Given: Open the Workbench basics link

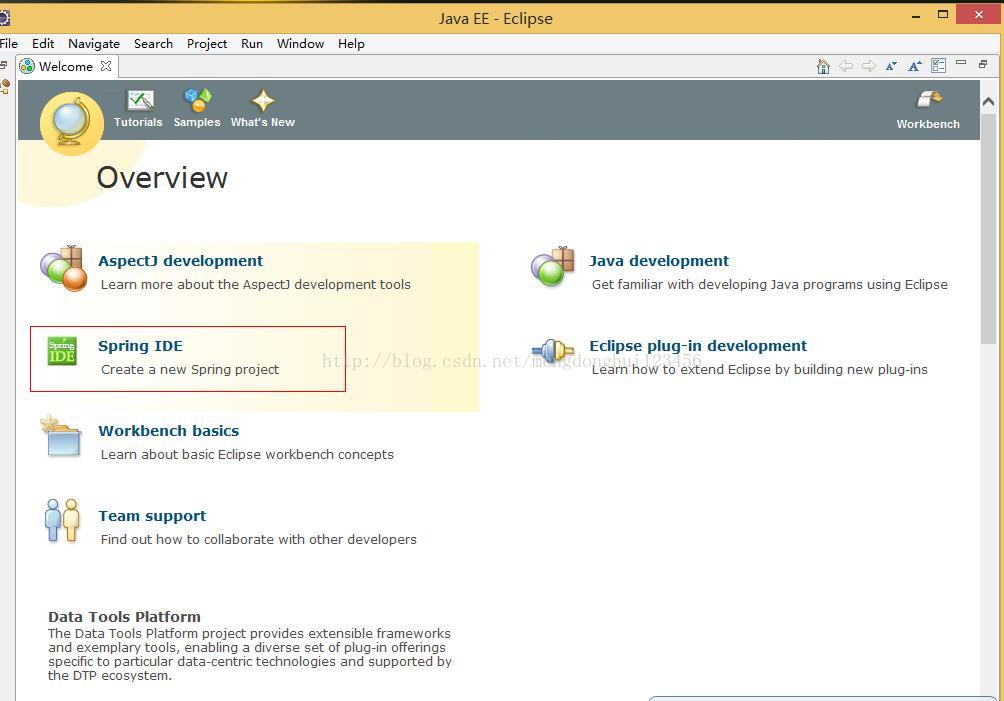Looking at the screenshot, I should coord(169,431).
